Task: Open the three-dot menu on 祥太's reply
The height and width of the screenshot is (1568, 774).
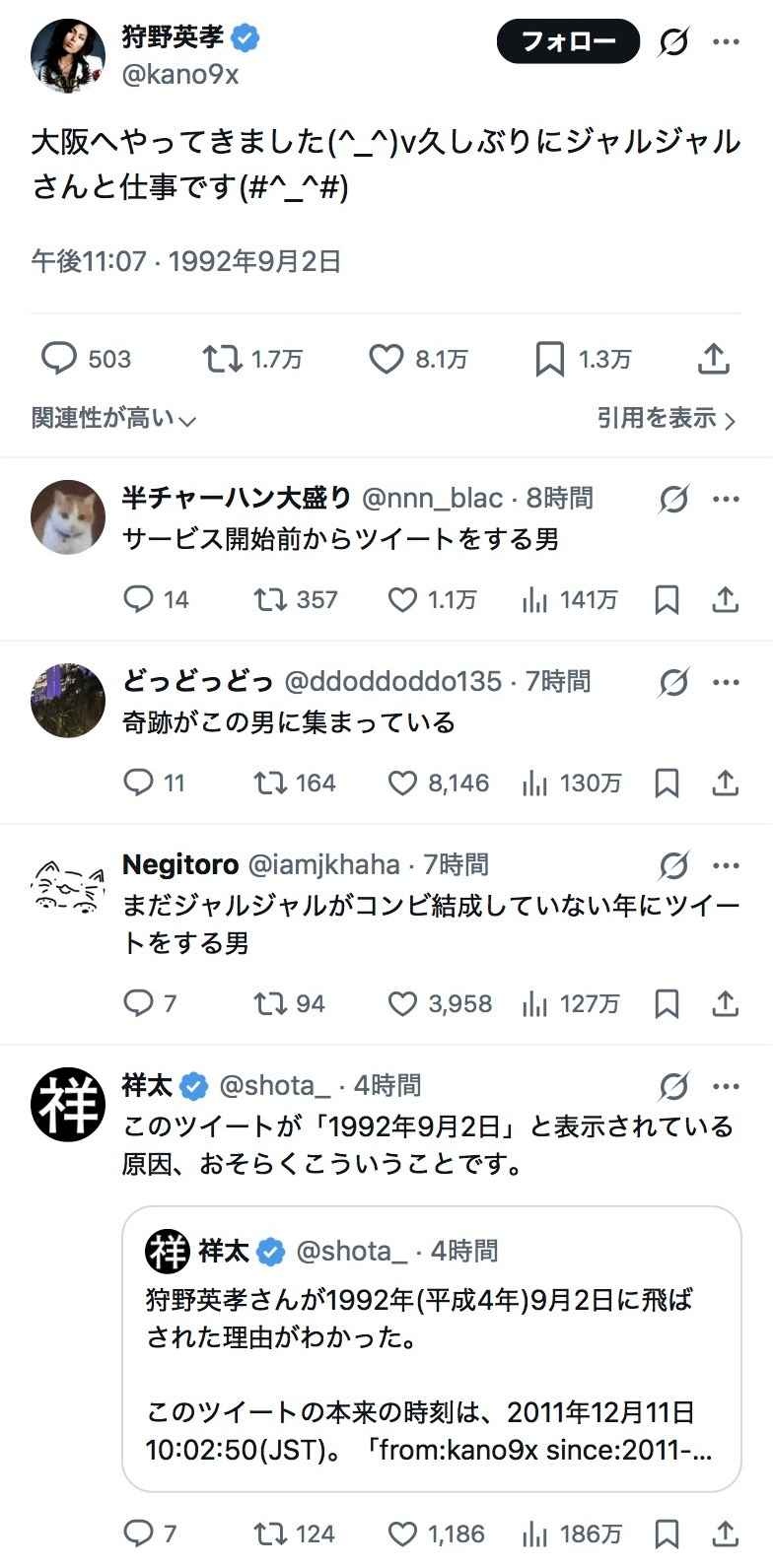Action: click(x=726, y=1086)
